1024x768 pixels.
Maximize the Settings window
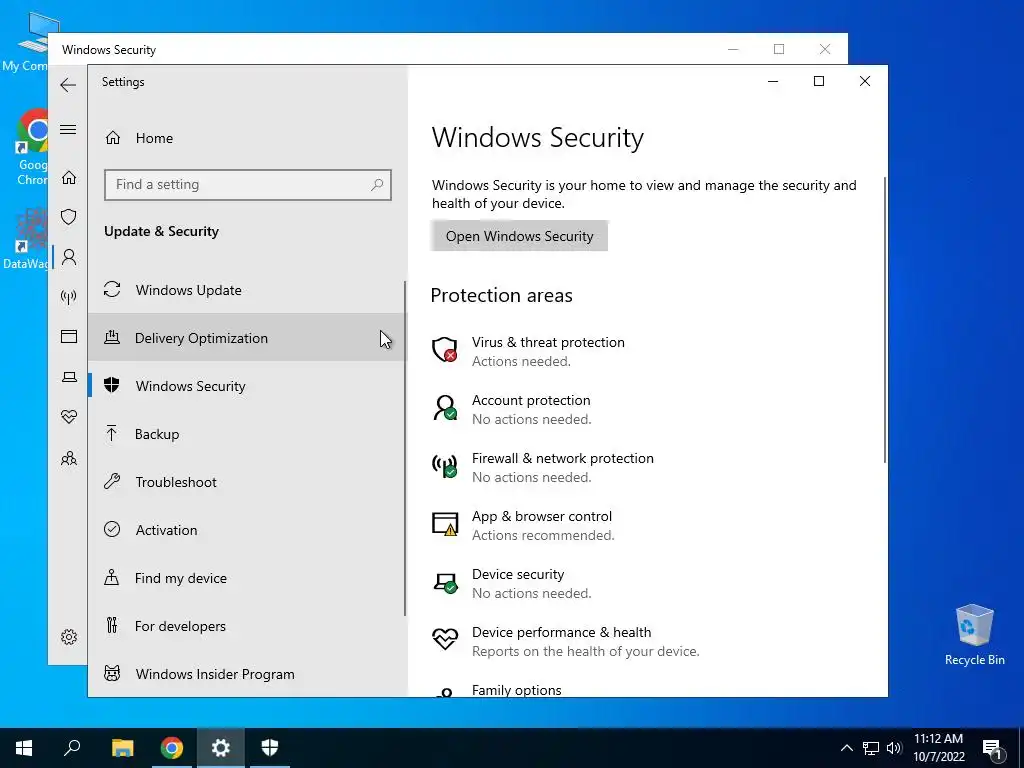(x=818, y=82)
